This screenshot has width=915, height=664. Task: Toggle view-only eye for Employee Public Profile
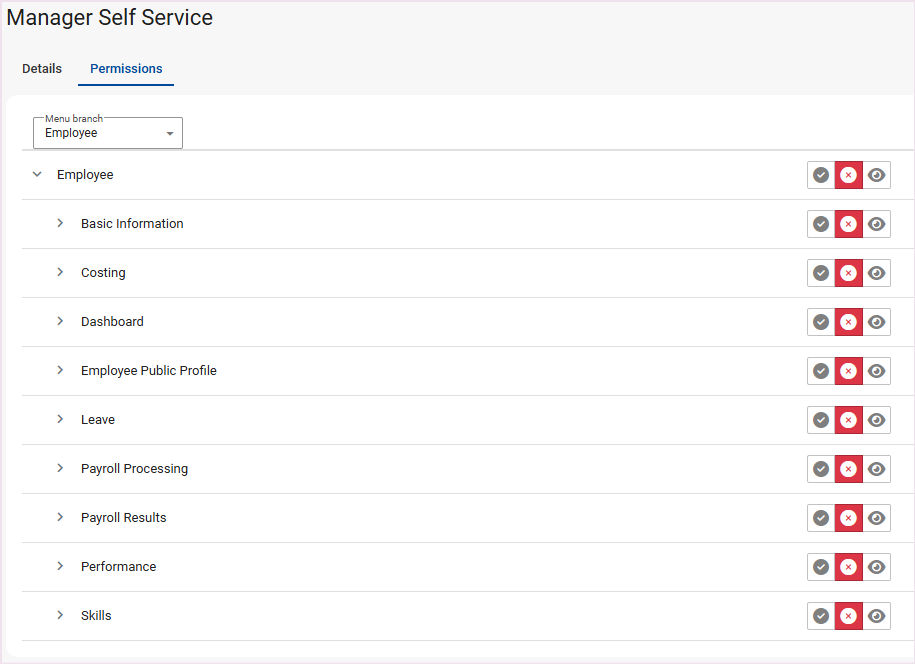[877, 371]
